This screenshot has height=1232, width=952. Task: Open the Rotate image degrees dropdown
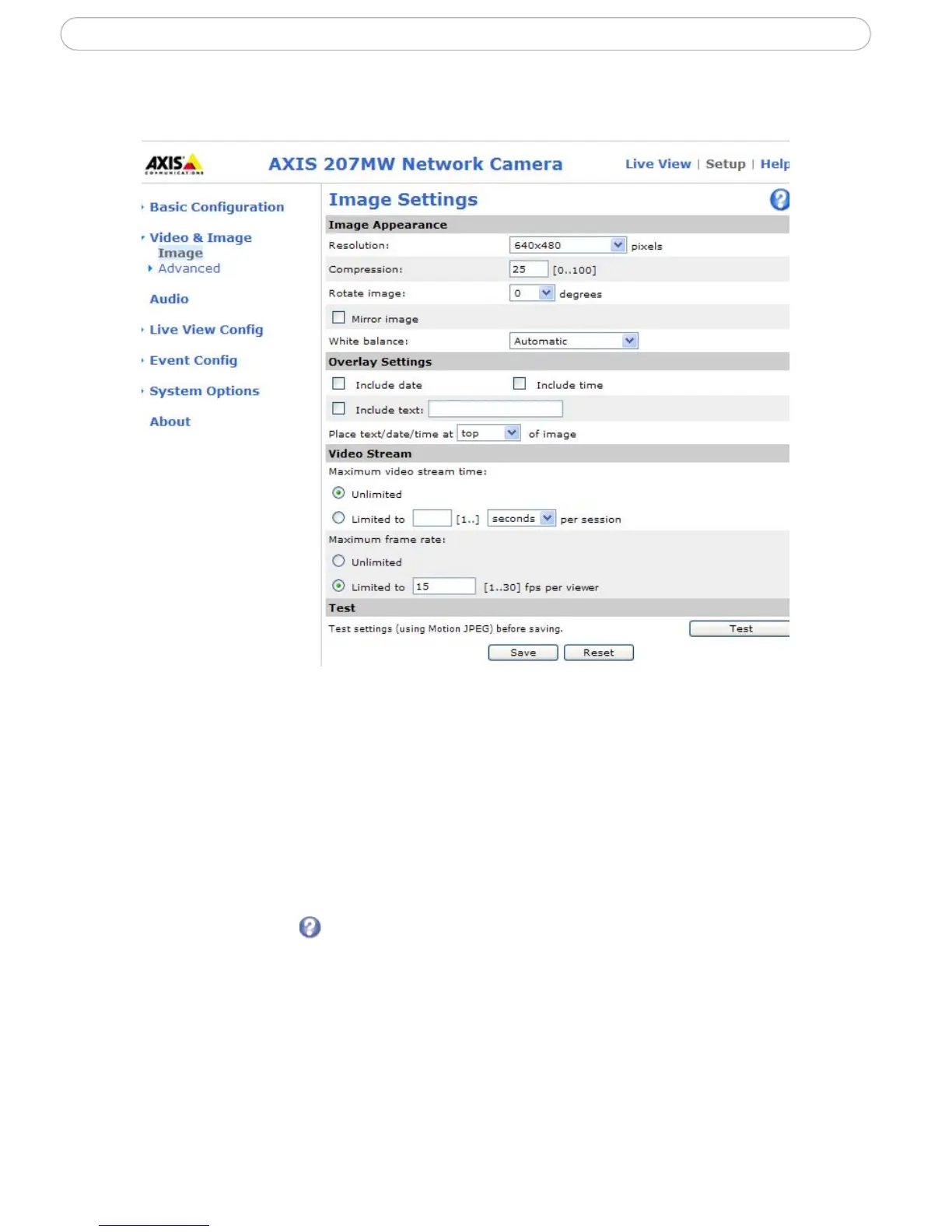pyautogui.click(x=532, y=293)
